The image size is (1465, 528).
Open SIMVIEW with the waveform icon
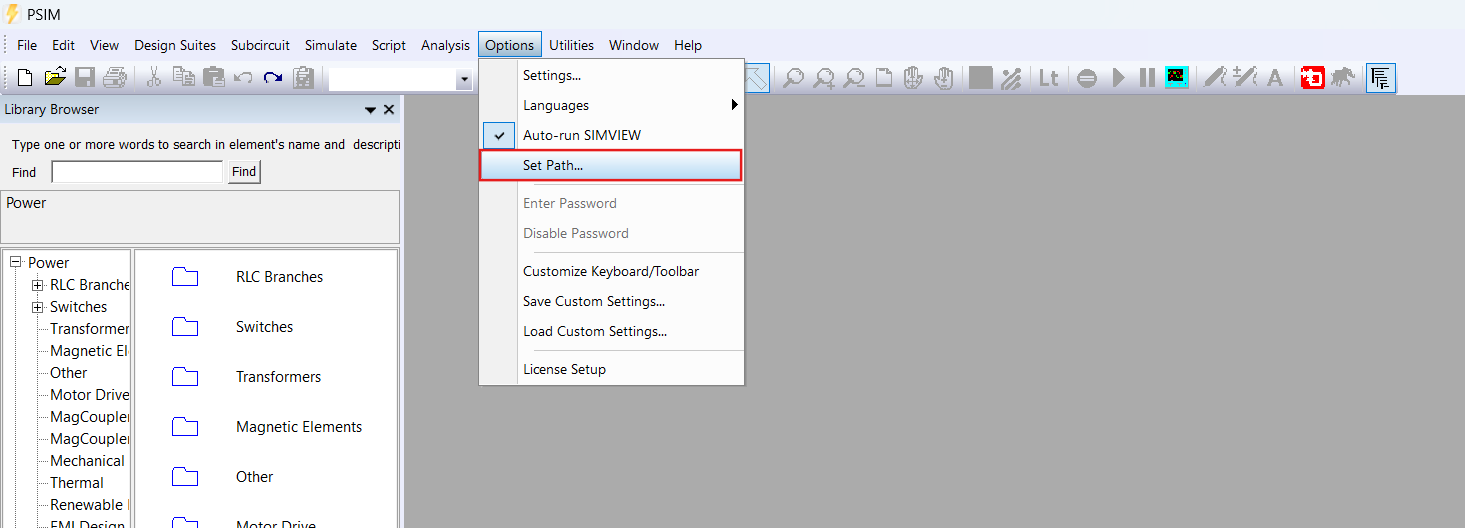pos(1177,78)
